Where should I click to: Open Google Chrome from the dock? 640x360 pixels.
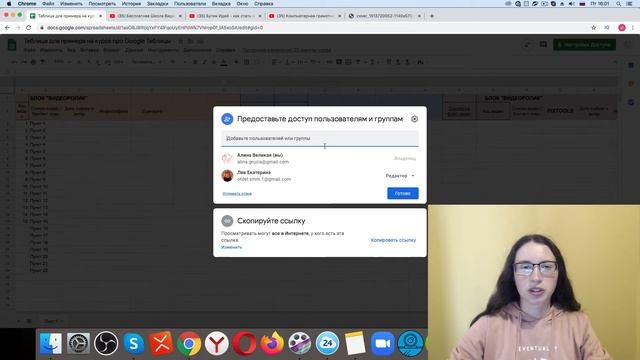tap(189, 343)
